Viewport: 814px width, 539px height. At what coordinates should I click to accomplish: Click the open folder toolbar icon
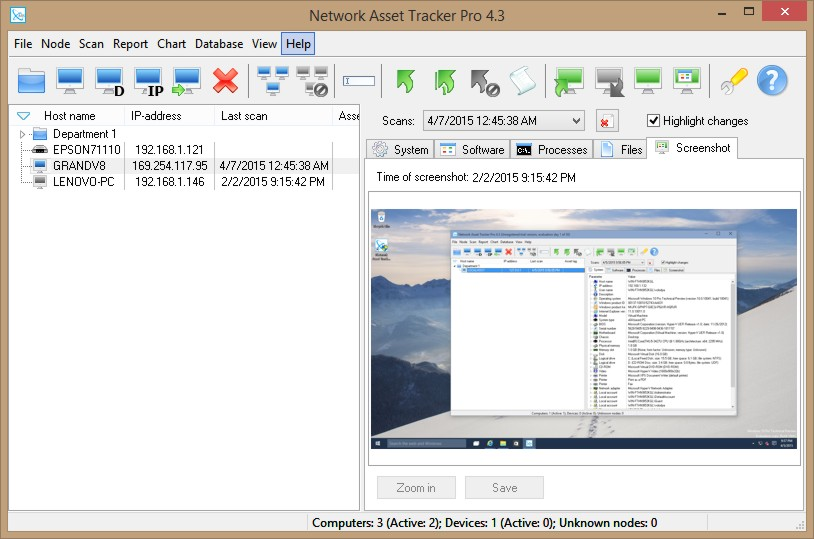(31, 81)
